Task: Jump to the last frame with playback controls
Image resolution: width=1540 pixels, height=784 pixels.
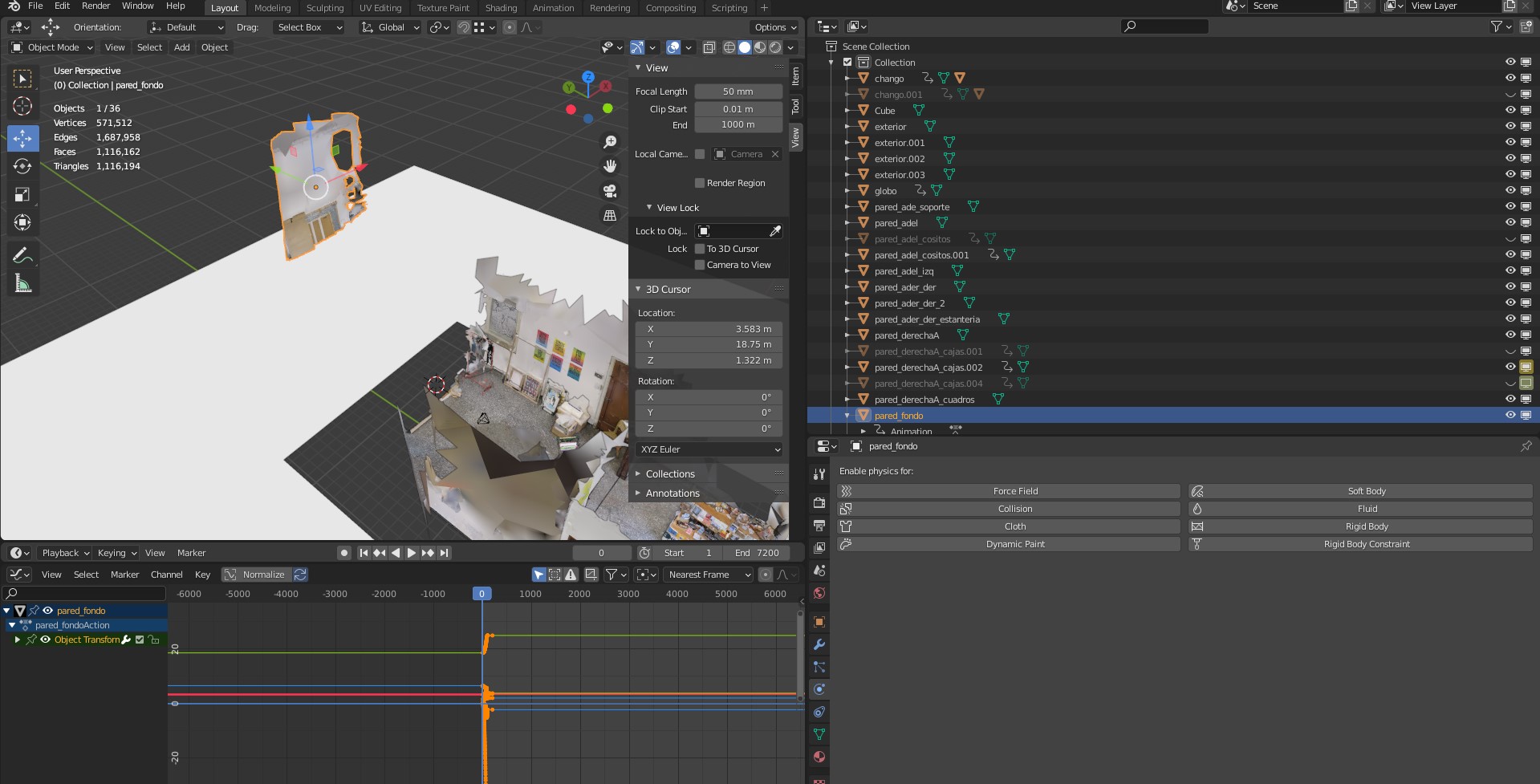Action: (442, 553)
